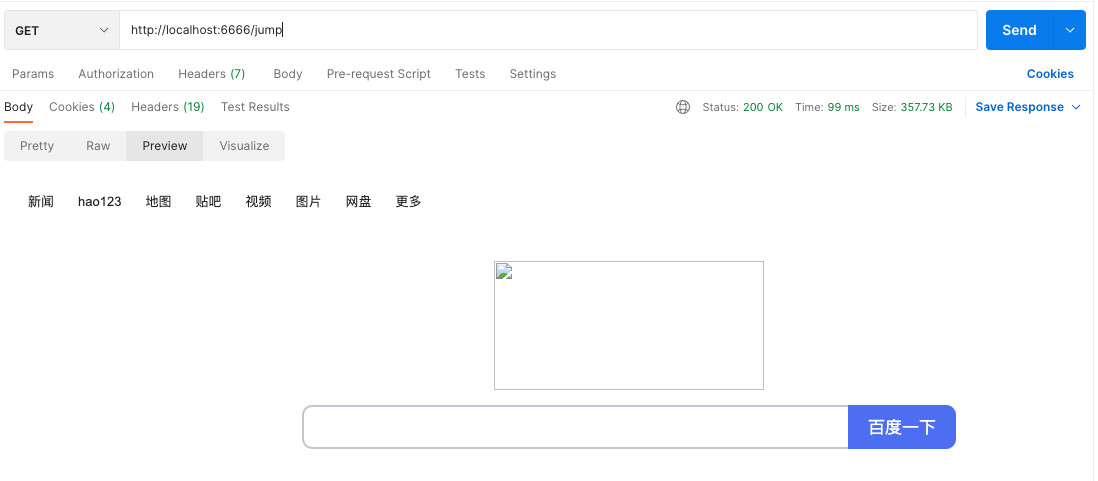Click the Baidu search input box
This screenshot has width=1098, height=481.
[x=576, y=427]
